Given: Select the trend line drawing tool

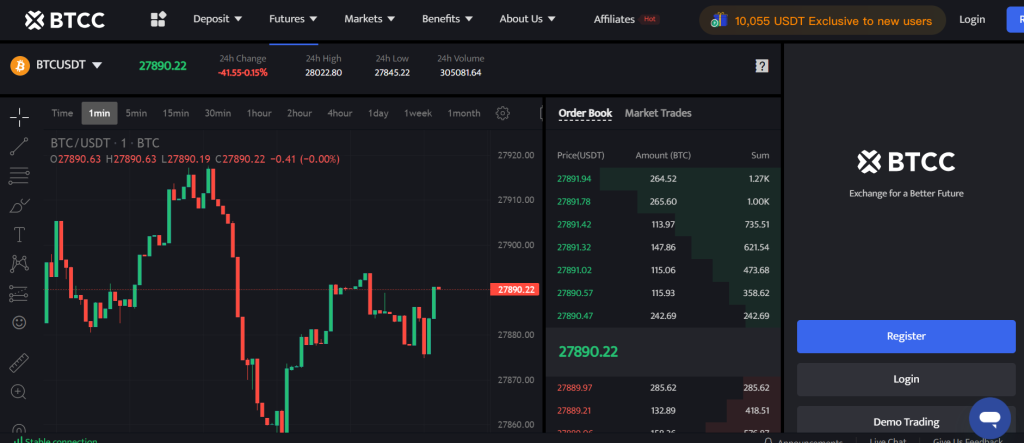Looking at the screenshot, I should click(x=20, y=146).
